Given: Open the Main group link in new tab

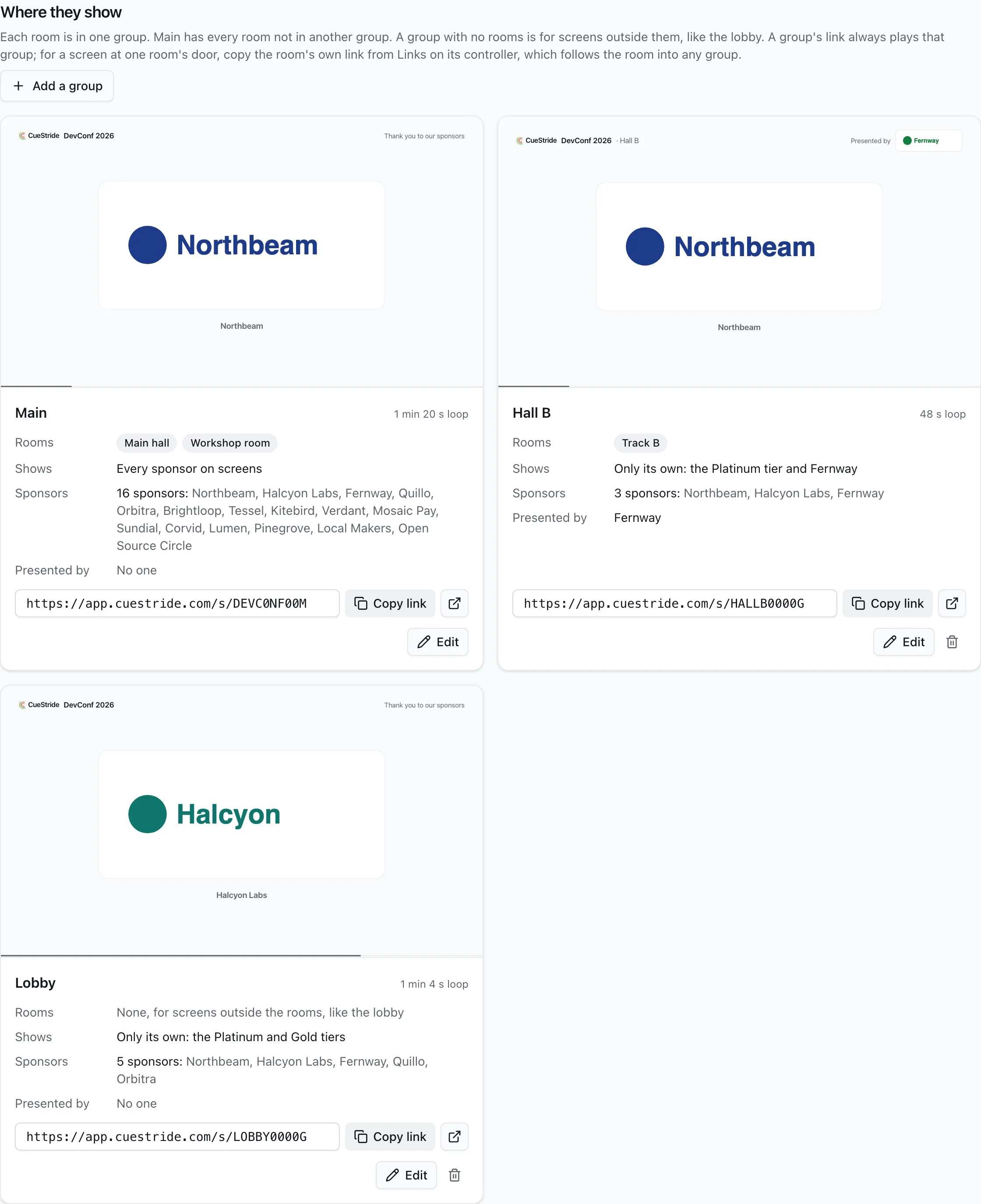Looking at the screenshot, I should click(454, 603).
